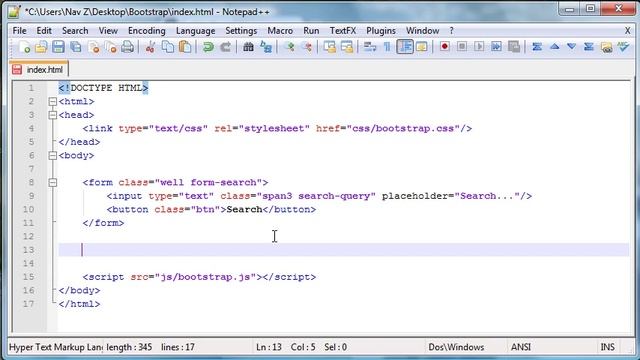The image size is (640, 360).
Task: Open the Macro menu
Action: pyautogui.click(x=280, y=31)
